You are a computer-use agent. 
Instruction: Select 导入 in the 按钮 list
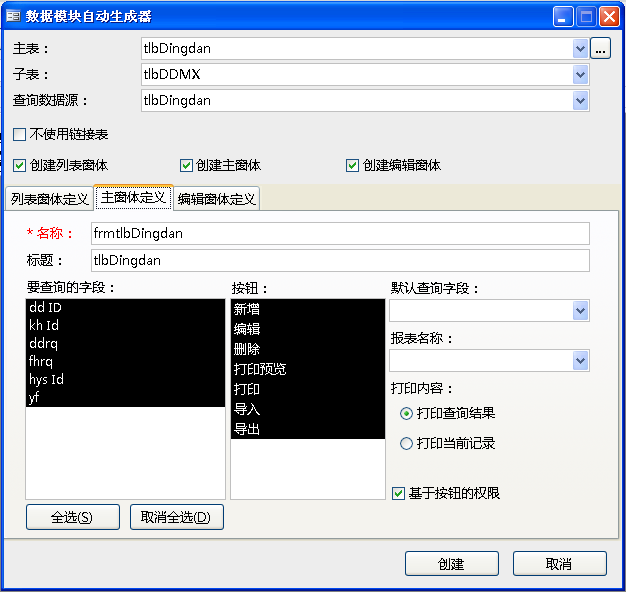coord(308,409)
